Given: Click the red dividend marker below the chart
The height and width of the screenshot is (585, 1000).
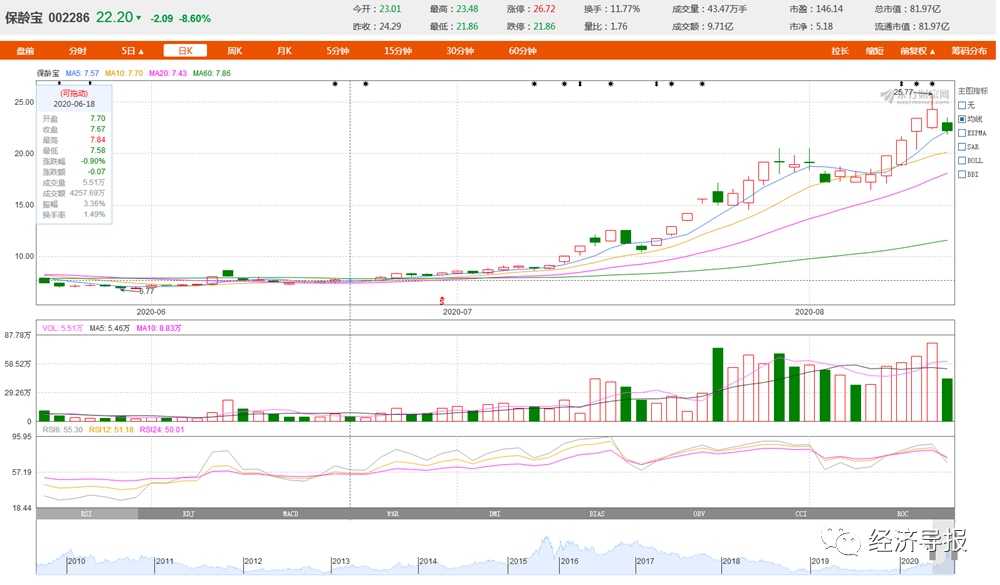Looking at the screenshot, I should pyautogui.click(x=442, y=300).
